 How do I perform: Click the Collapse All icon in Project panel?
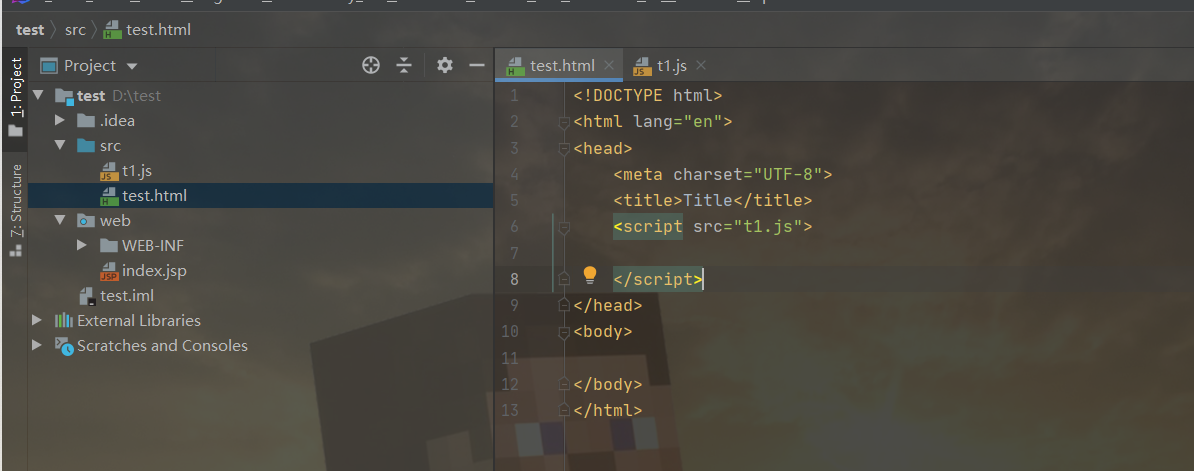[404, 65]
